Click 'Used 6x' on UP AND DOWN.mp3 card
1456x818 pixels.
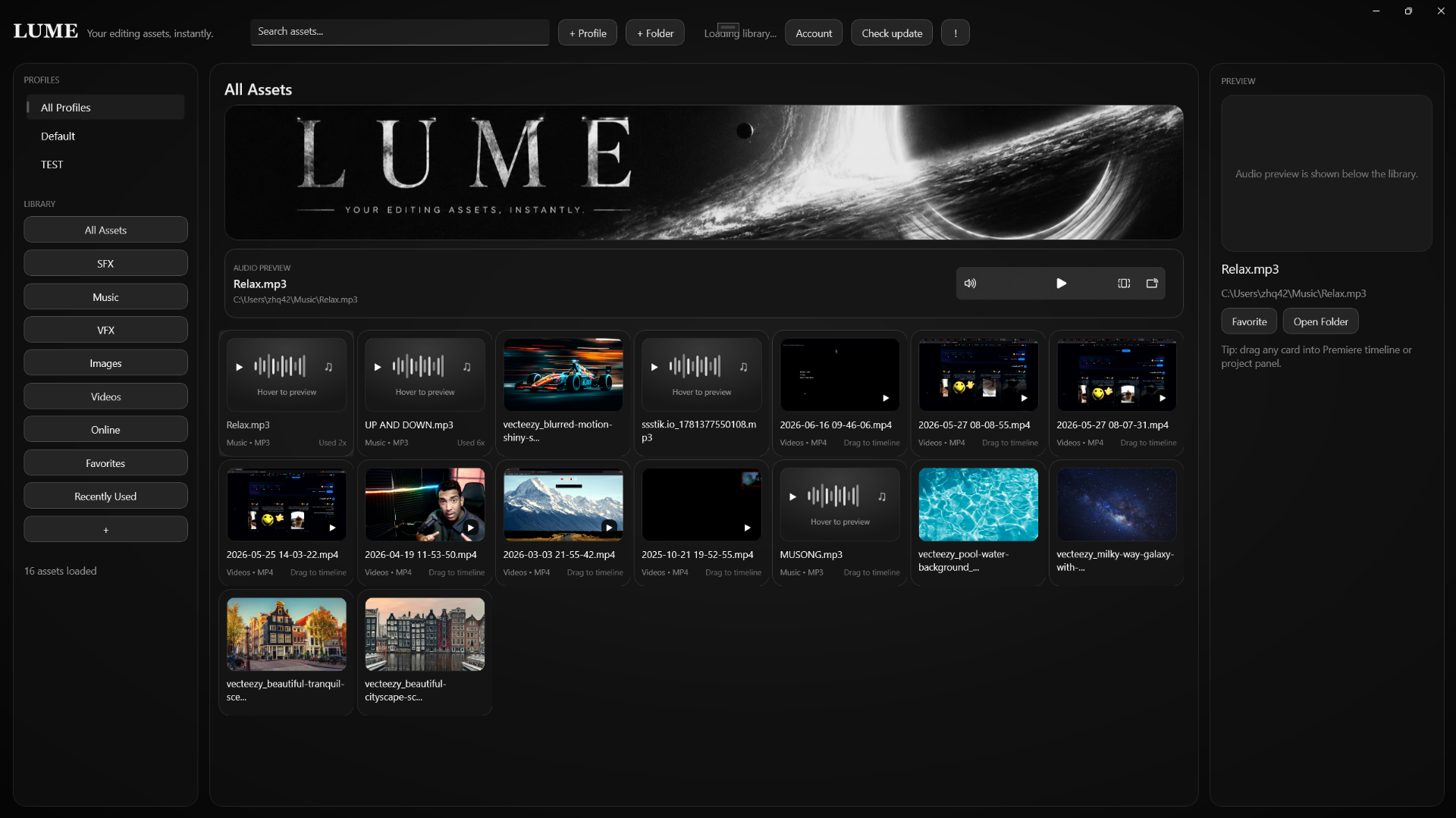(x=471, y=443)
